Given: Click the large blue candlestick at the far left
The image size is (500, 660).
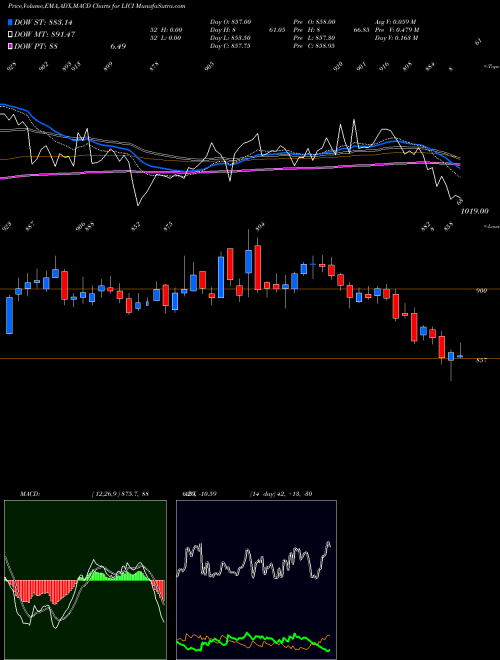Looking at the screenshot, I should [9, 315].
